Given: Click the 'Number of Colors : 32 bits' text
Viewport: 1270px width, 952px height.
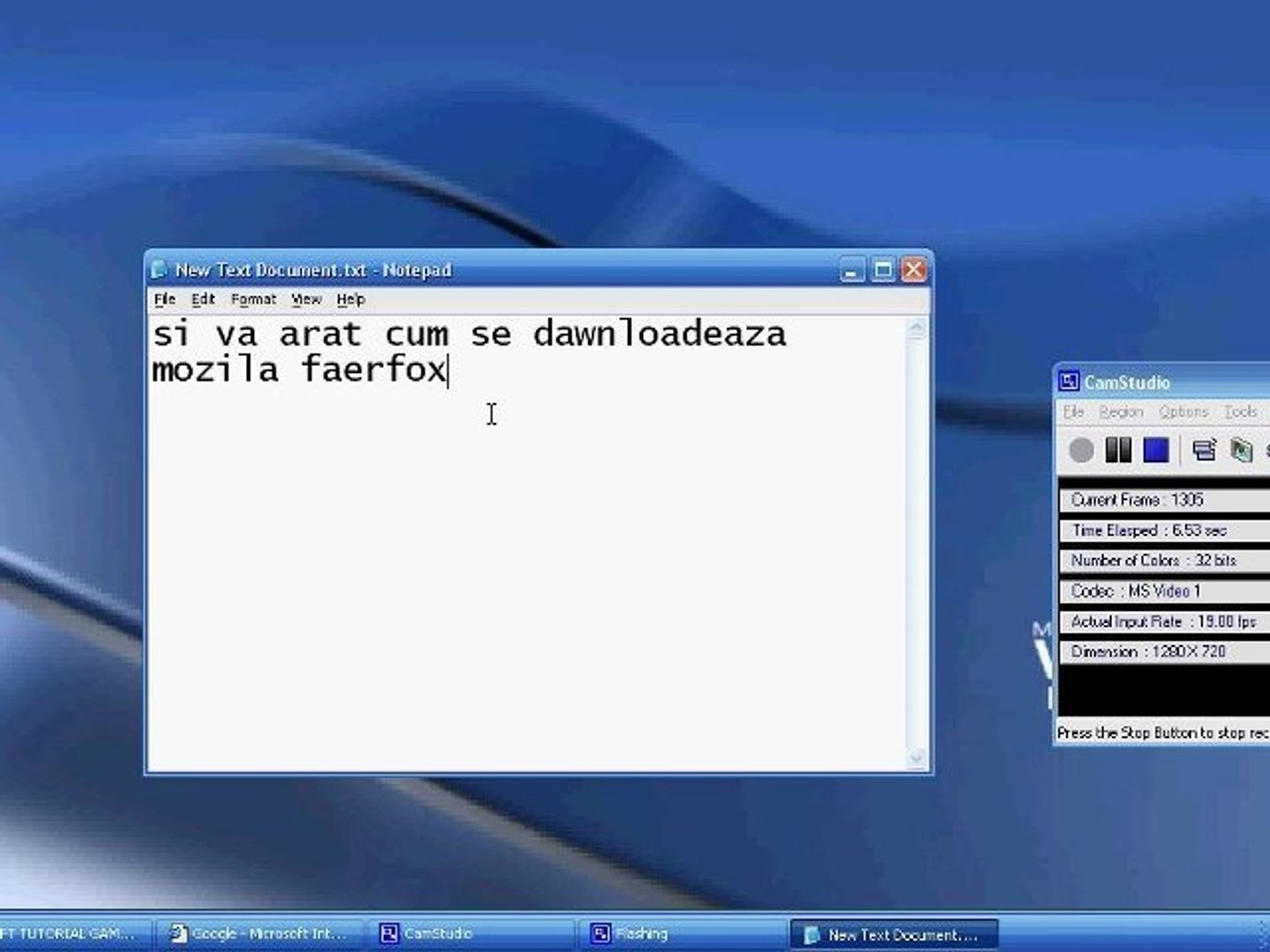Looking at the screenshot, I should [x=1154, y=561].
